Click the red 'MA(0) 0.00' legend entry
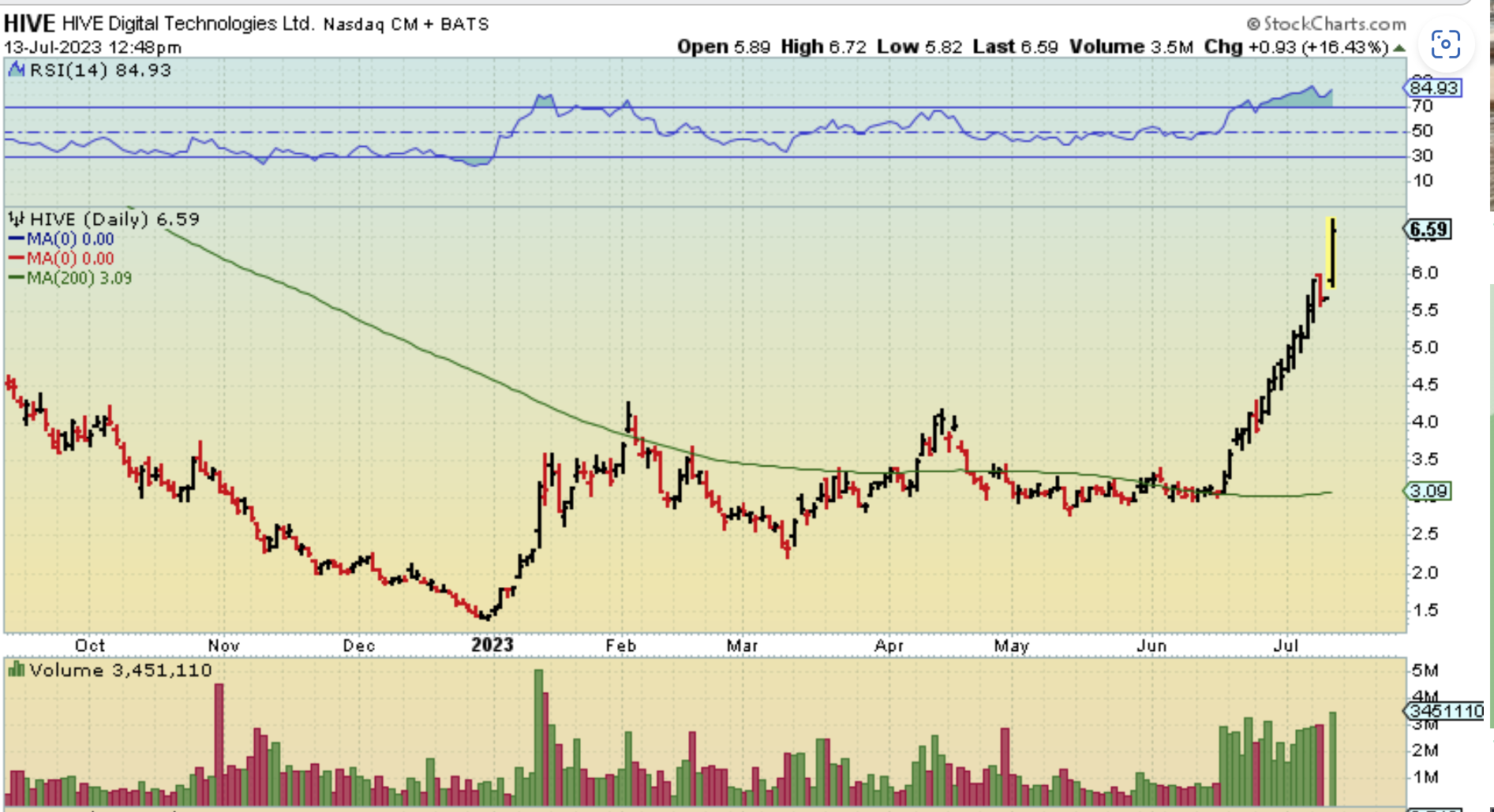This screenshot has height=812, width=1494. tap(62, 259)
